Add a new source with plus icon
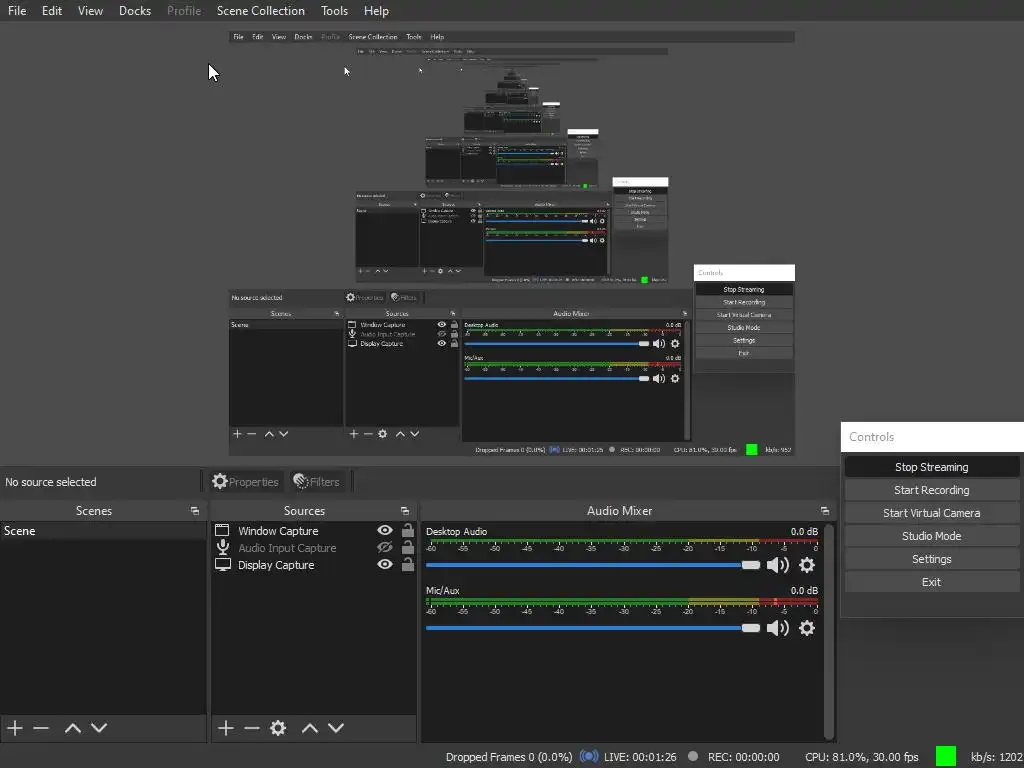The width and height of the screenshot is (1024, 768). click(226, 728)
